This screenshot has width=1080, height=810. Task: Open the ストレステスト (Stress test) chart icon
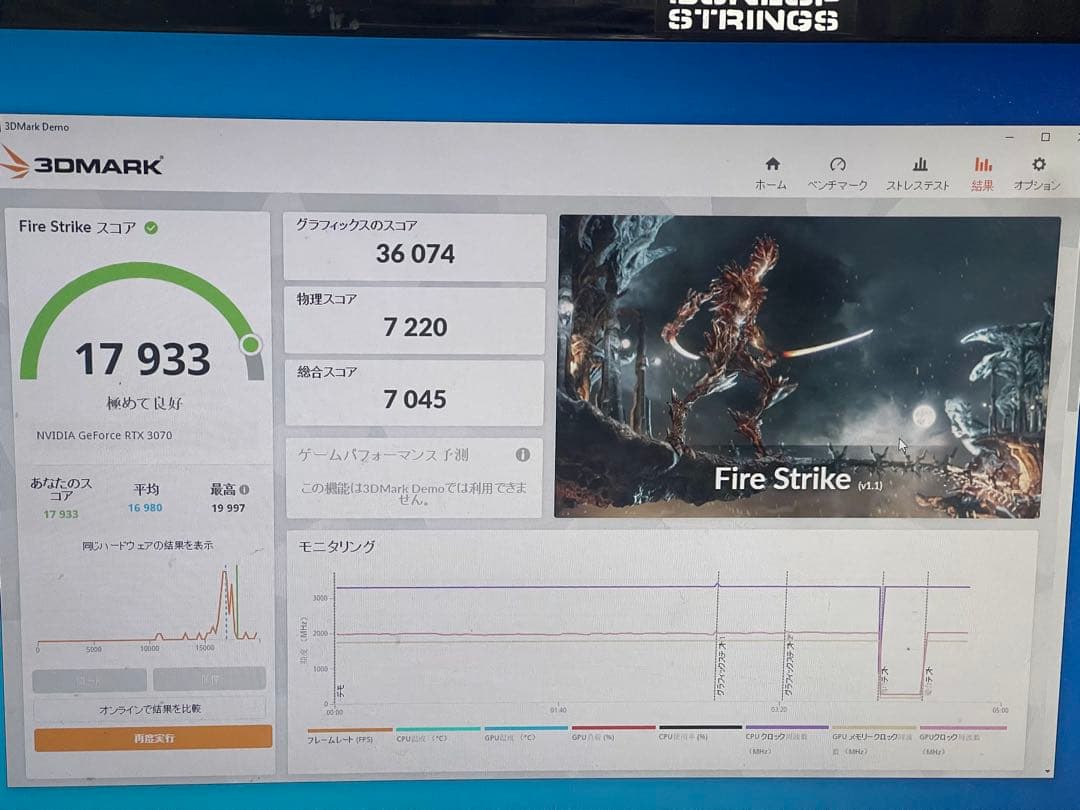coord(920,164)
